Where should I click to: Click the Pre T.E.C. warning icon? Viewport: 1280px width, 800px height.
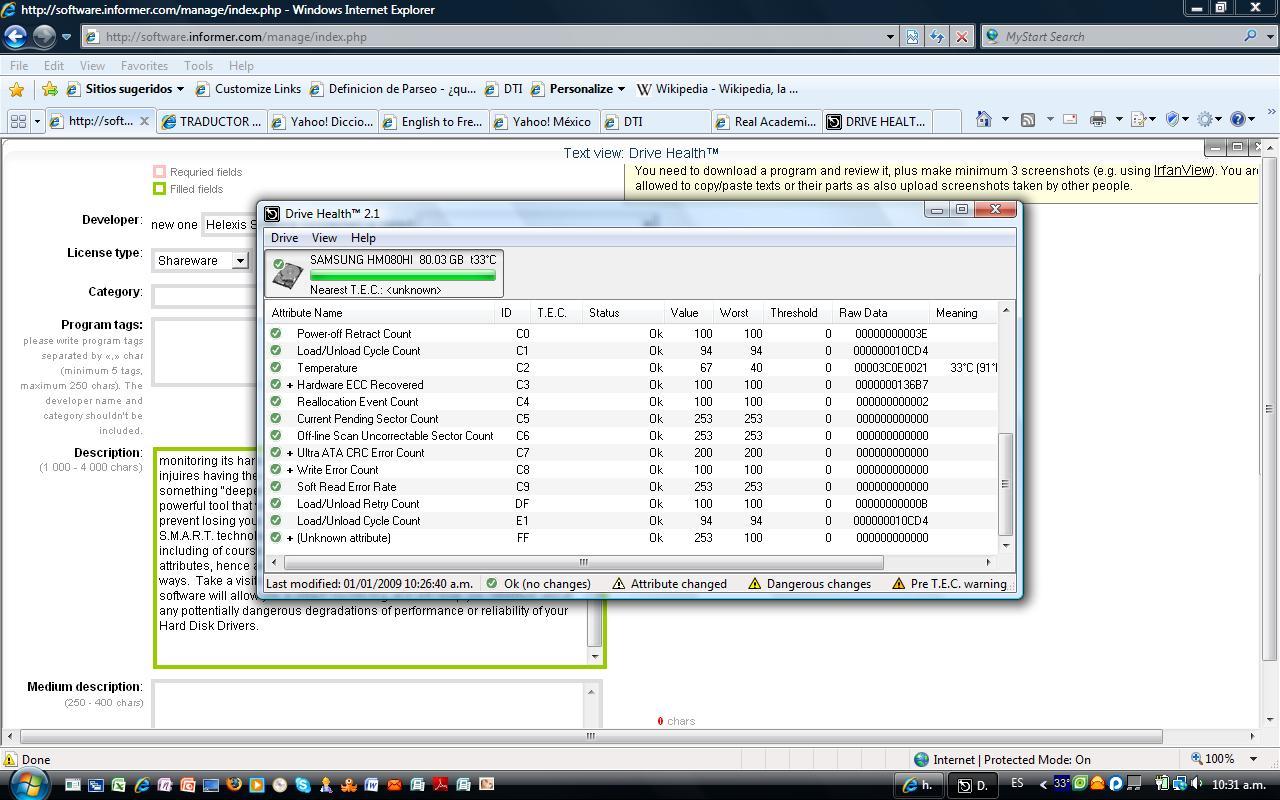click(898, 584)
